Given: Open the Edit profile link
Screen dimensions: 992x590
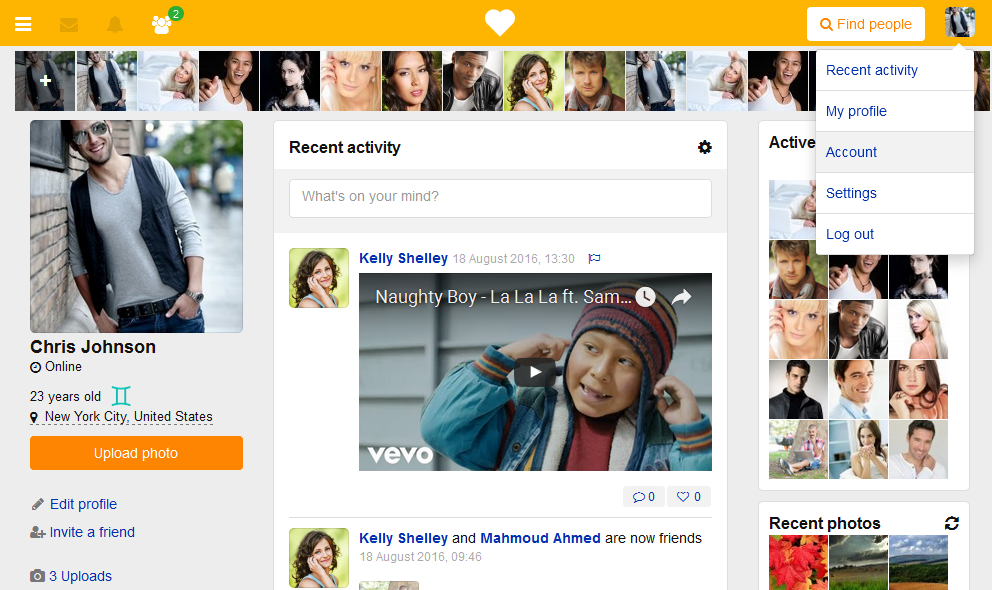Looking at the screenshot, I should [84, 504].
